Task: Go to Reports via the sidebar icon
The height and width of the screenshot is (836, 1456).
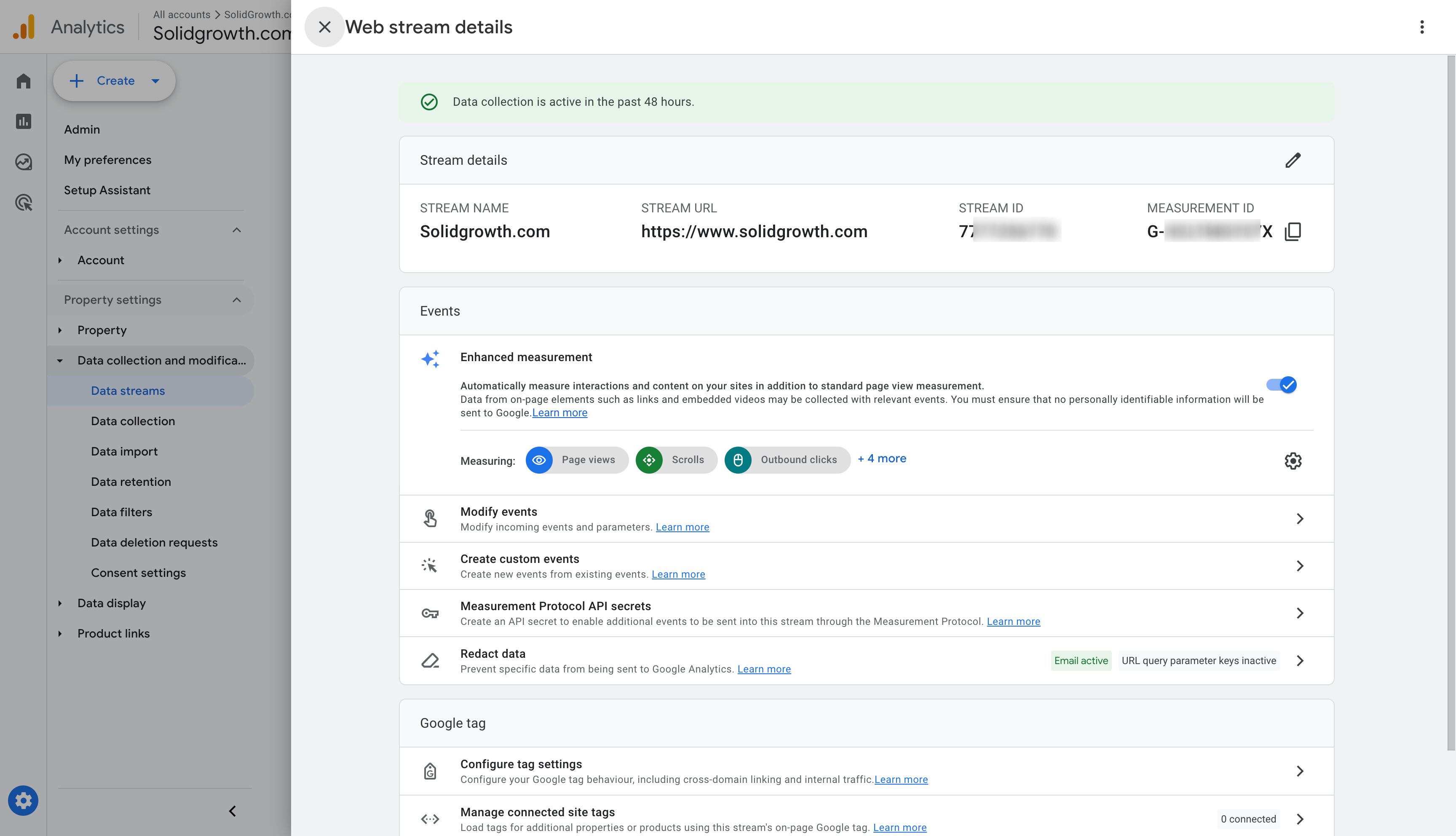Action: pyautogui.click(x=23, y=121)
